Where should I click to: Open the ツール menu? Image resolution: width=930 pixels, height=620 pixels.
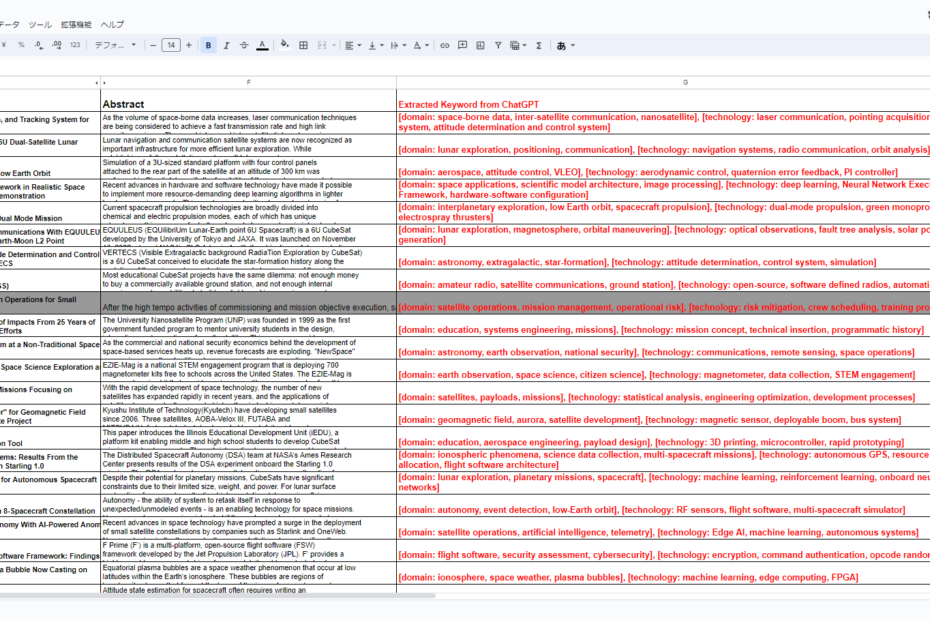tap(40, 24)
